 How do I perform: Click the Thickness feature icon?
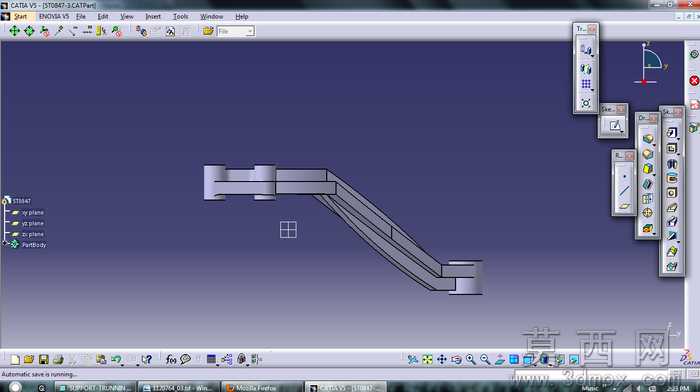pos(648,199)
